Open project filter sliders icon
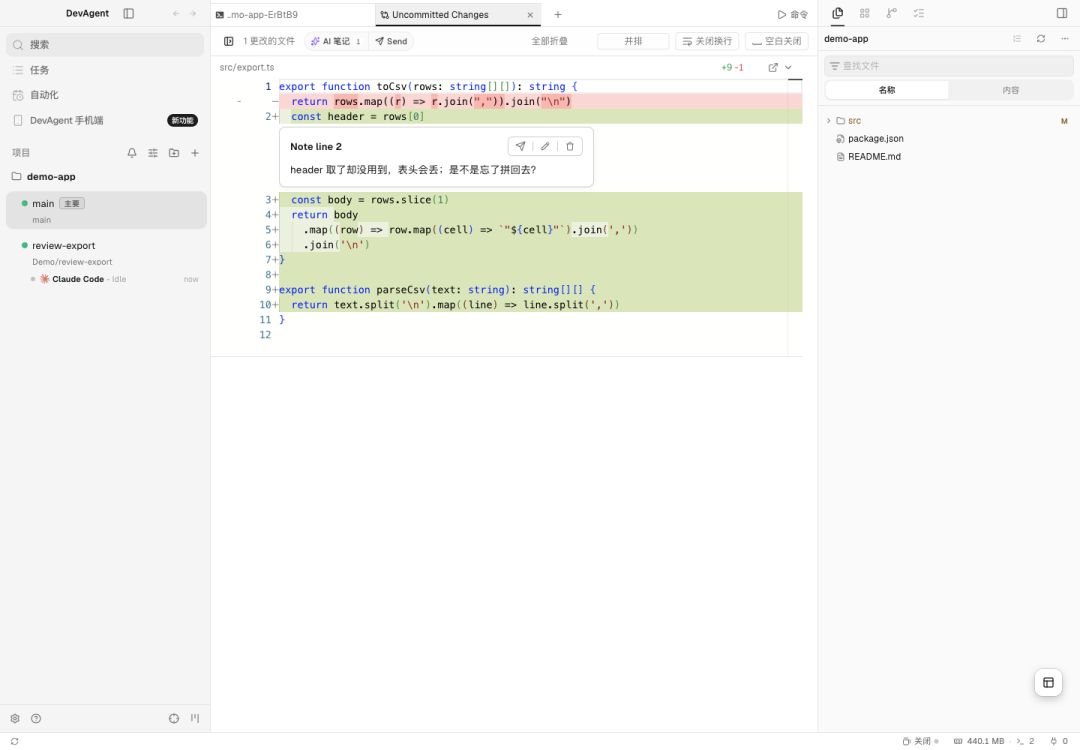This screenshot has height=750, width=1080. pos(153,153)
